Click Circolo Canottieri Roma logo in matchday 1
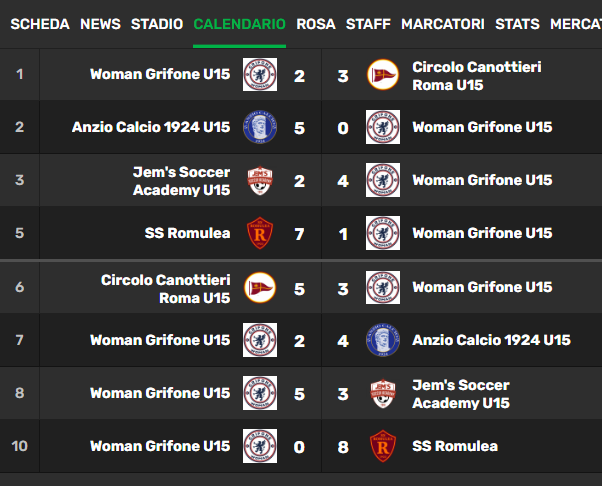This screenshot has height=486, width=602. (383, 74)
